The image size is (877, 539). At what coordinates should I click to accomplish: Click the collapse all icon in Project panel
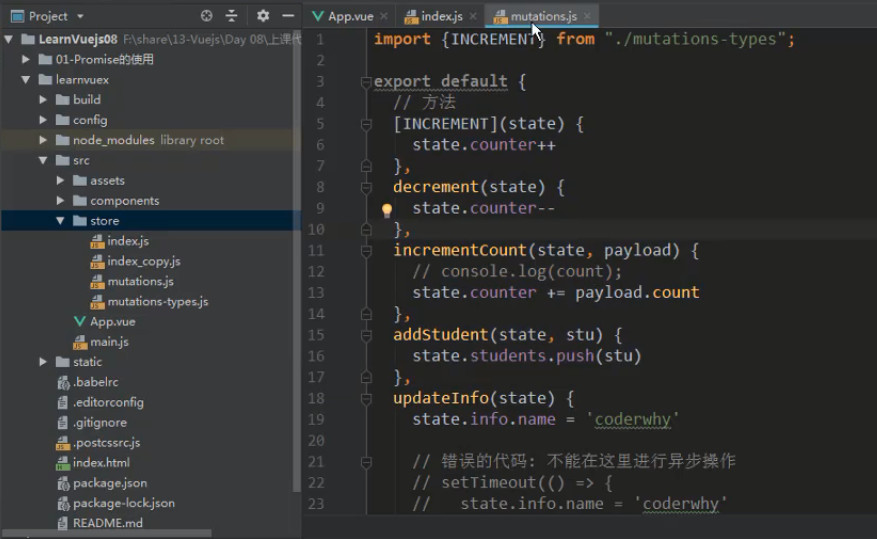tap(231, 16)
